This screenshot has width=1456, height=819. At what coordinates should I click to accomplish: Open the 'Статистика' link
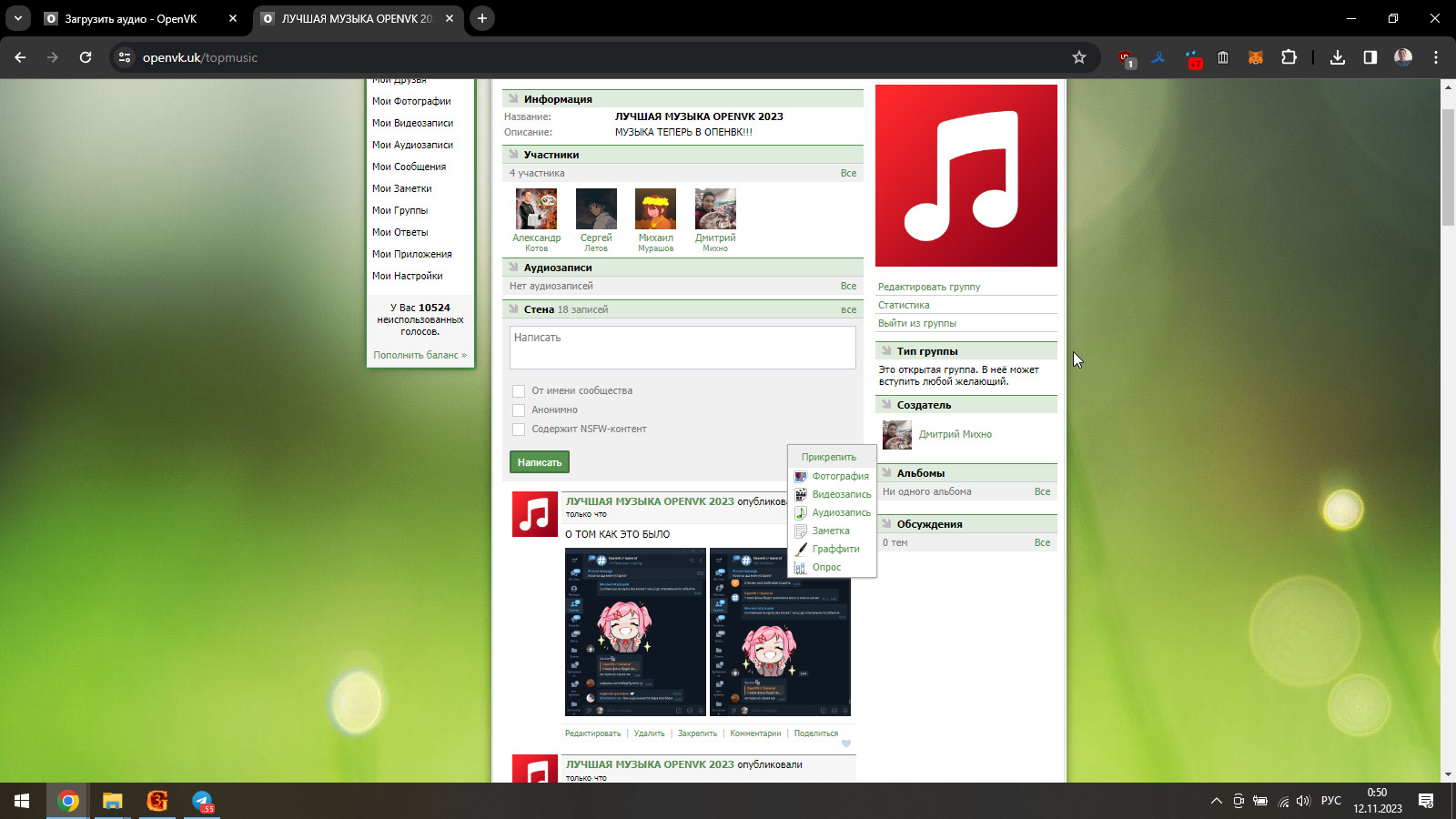click(904, 305)
